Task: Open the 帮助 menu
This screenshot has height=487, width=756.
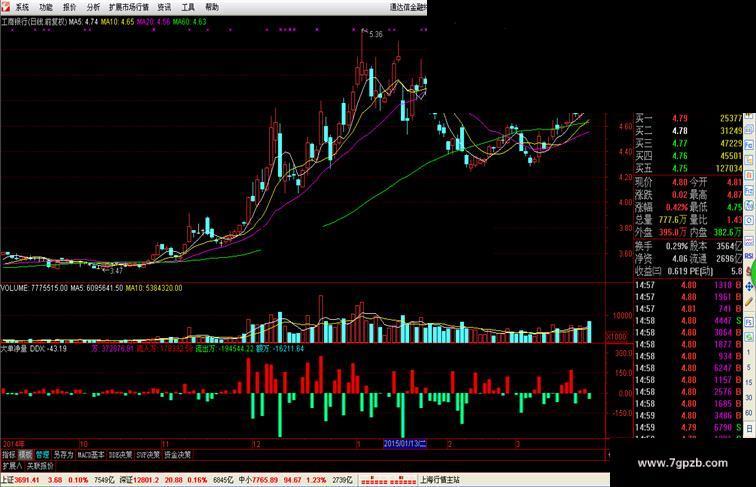Action: (x=212, y=7)
